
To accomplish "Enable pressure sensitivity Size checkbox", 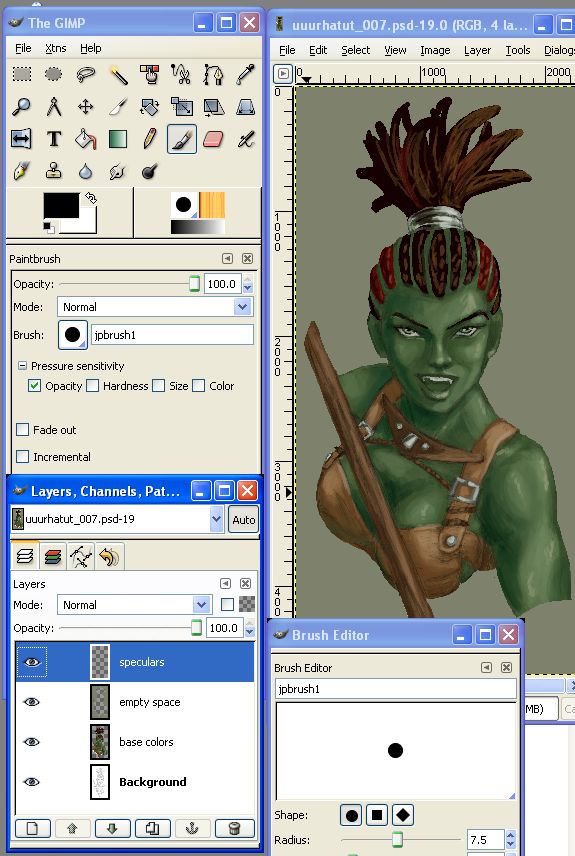I will [158, 386].
